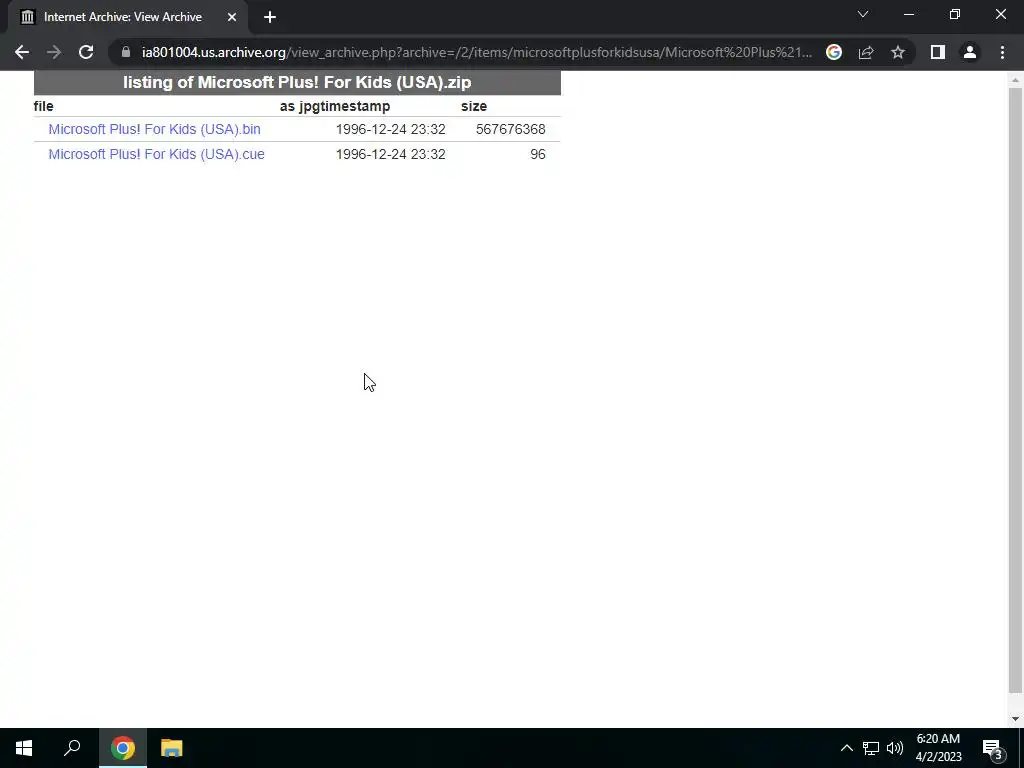Viewport: 1024px width, 768px height.
Task: Reload the current page
Action: 86,52
